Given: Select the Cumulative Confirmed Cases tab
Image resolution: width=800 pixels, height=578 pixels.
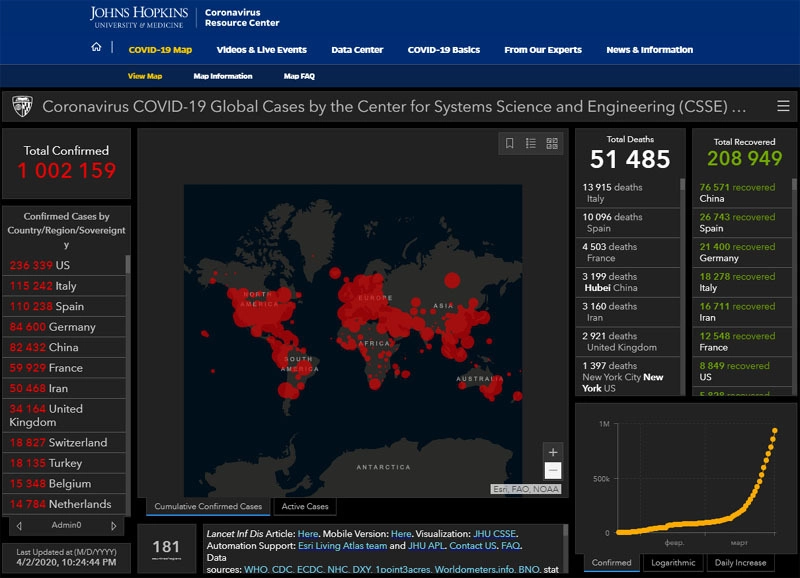Looking at the screenshot, I should (x=208, y=507).
